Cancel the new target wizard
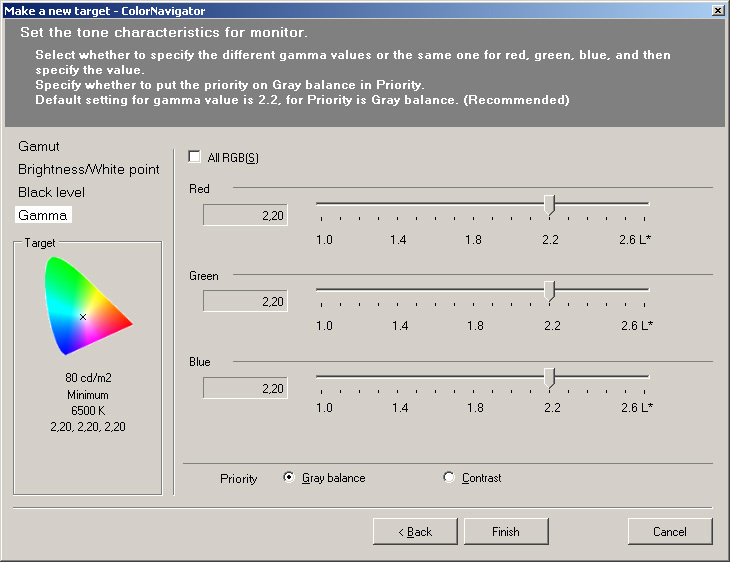The height and width of the screenshot is (562, 730). [670, 531]
